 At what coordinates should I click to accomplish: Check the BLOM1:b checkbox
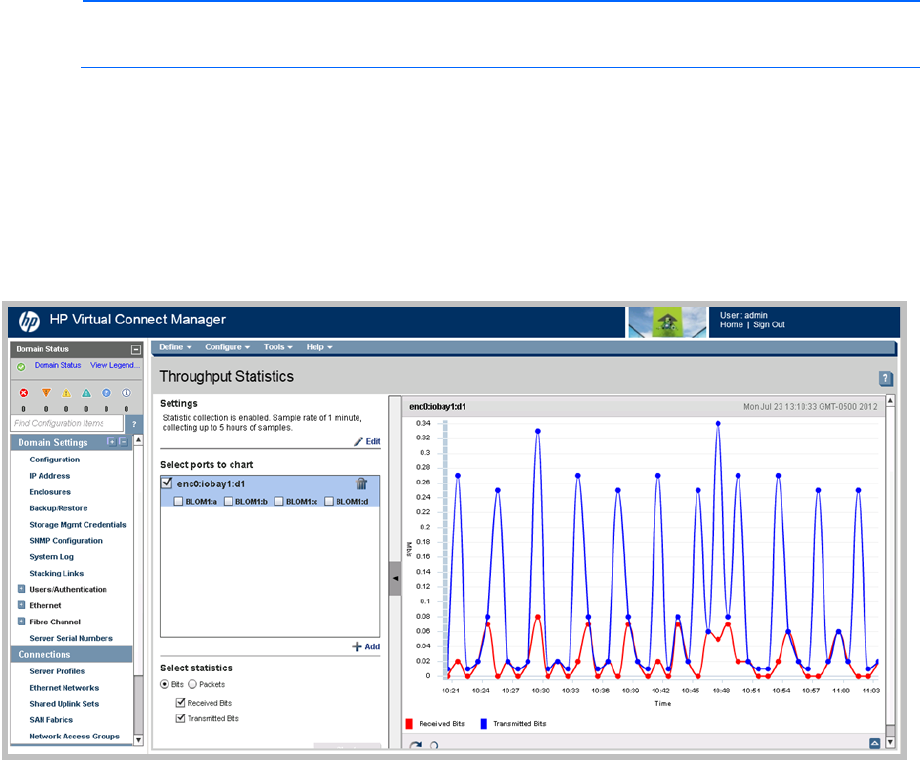pos(229,501)
